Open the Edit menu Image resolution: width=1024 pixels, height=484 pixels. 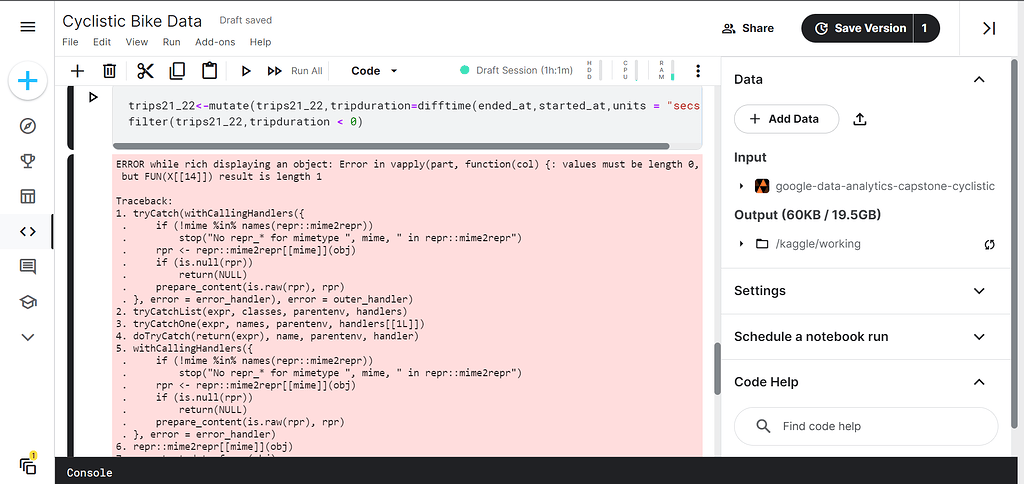point(102,42)
